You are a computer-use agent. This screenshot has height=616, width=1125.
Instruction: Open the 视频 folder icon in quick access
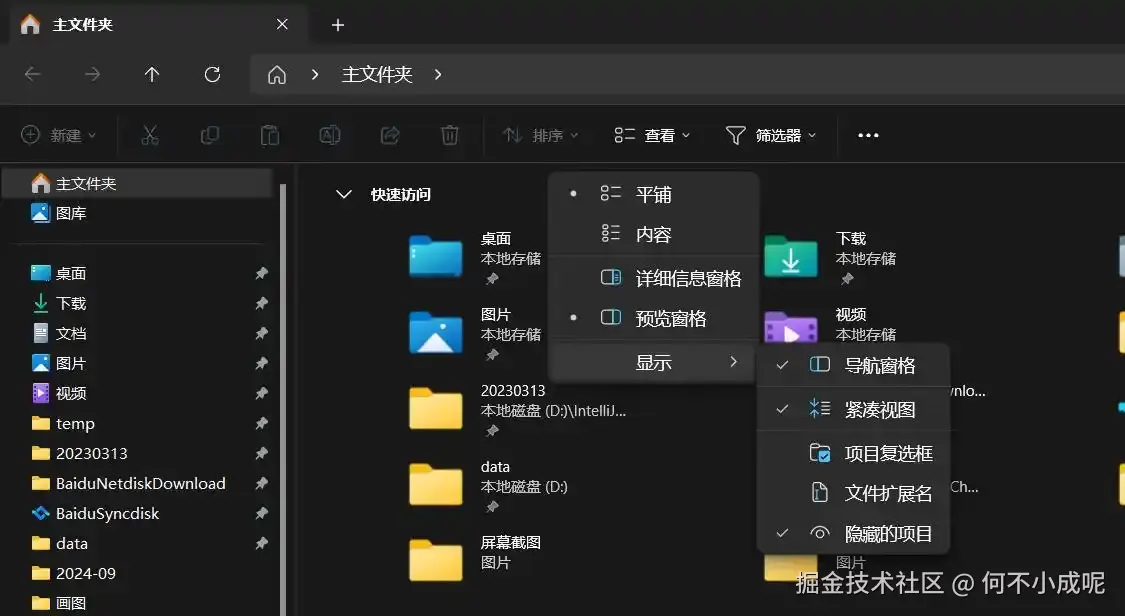click(x=791, y=330)
